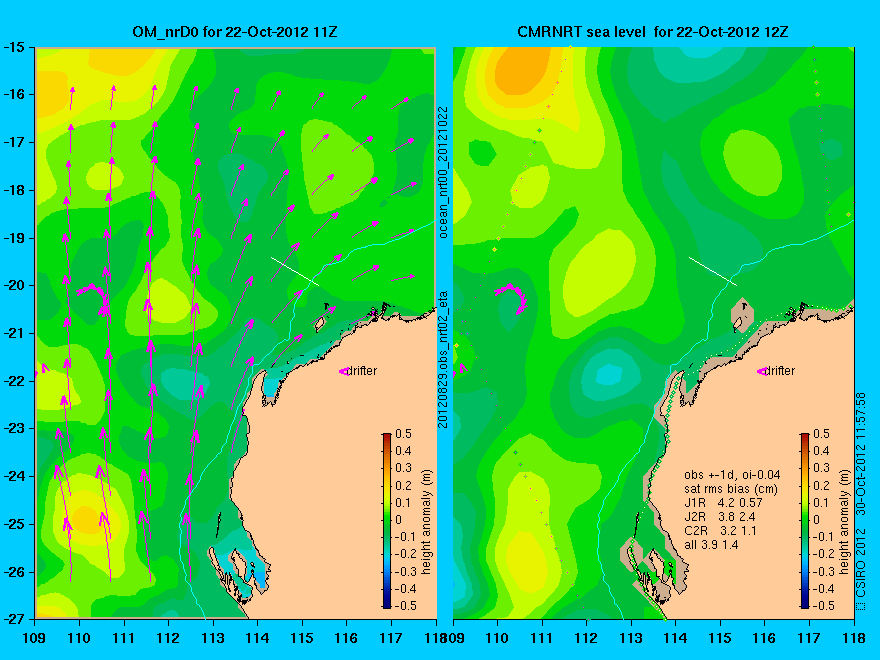Click the -25 latitude axis label
Screen dimensions: 880x660
tap(13, 524)
